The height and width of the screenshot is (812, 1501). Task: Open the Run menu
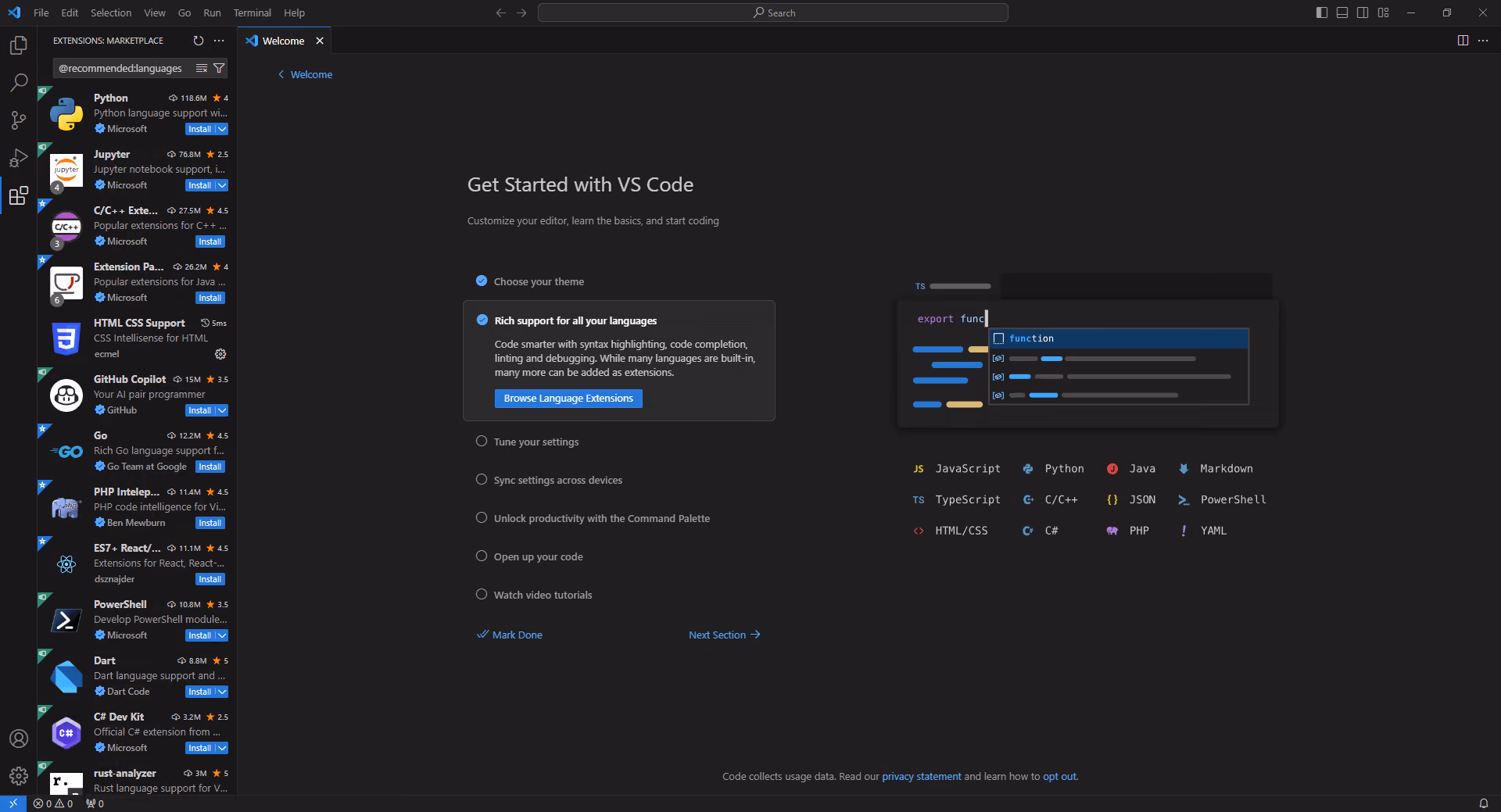pos(212,13)
